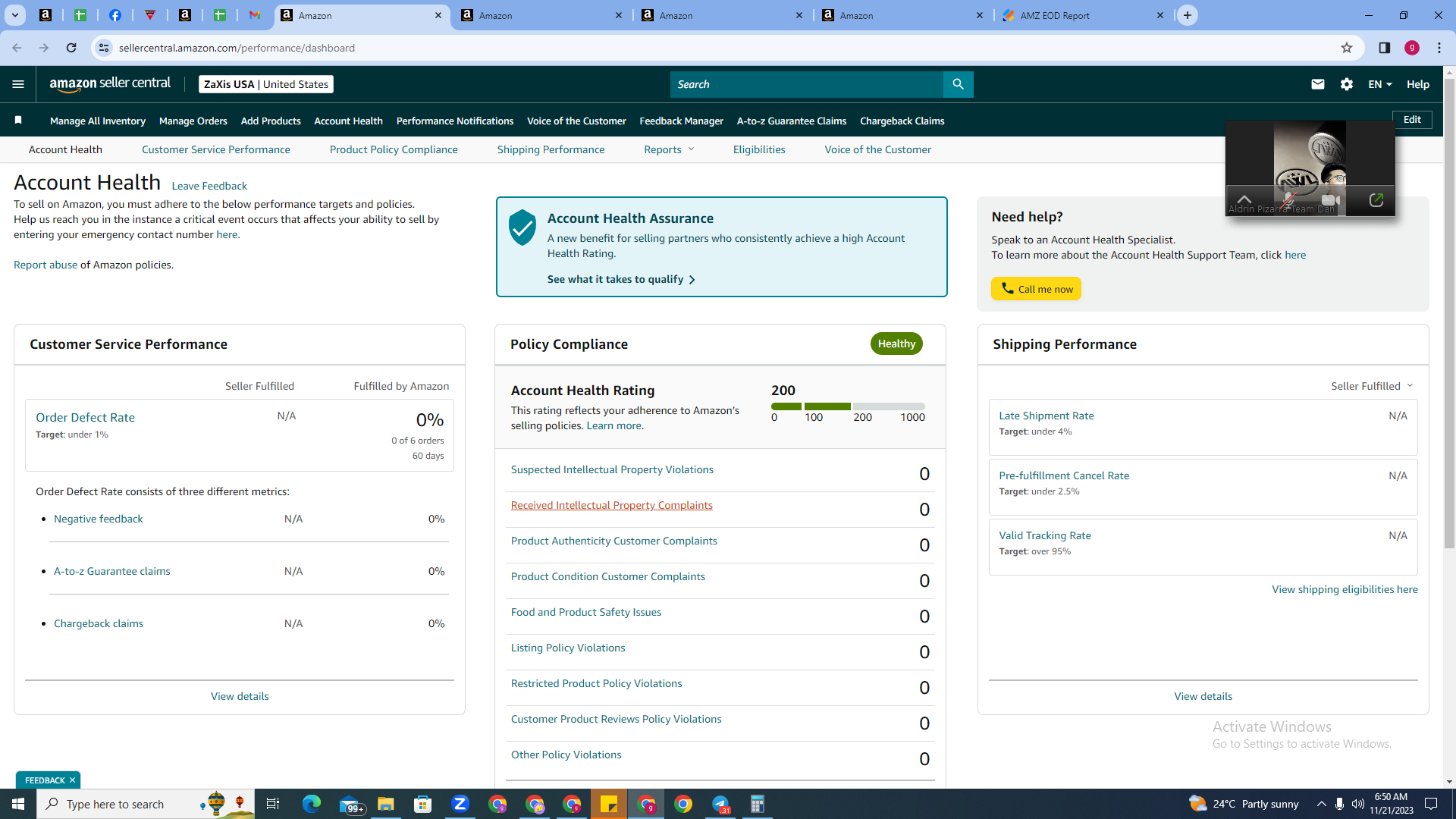Open the EN language dropdown

click(1380, 84)
